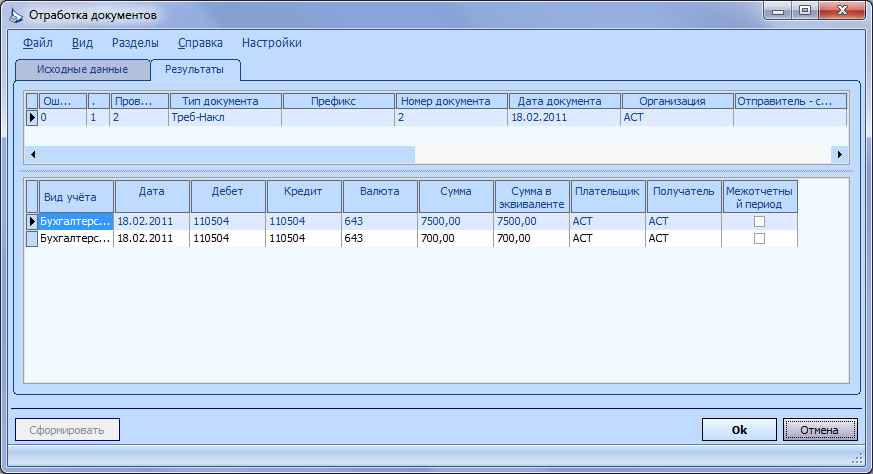The width and height of the screenshot is (873, 474).
Task: Click the Межотчетный период column header
Action: point(760,197)
